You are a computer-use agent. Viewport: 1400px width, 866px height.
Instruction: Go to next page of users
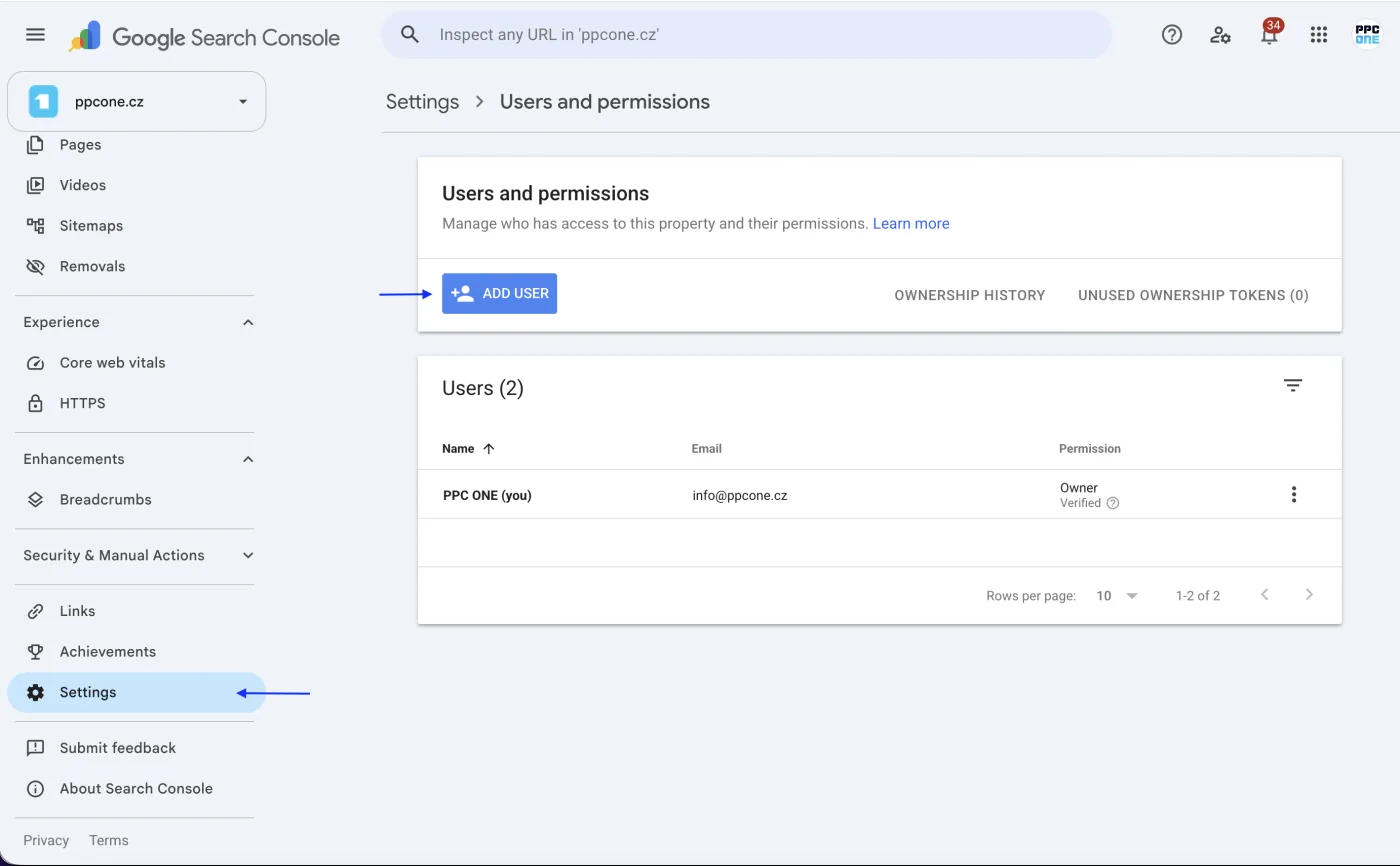pyautogui.click(x=1309, y=595)
